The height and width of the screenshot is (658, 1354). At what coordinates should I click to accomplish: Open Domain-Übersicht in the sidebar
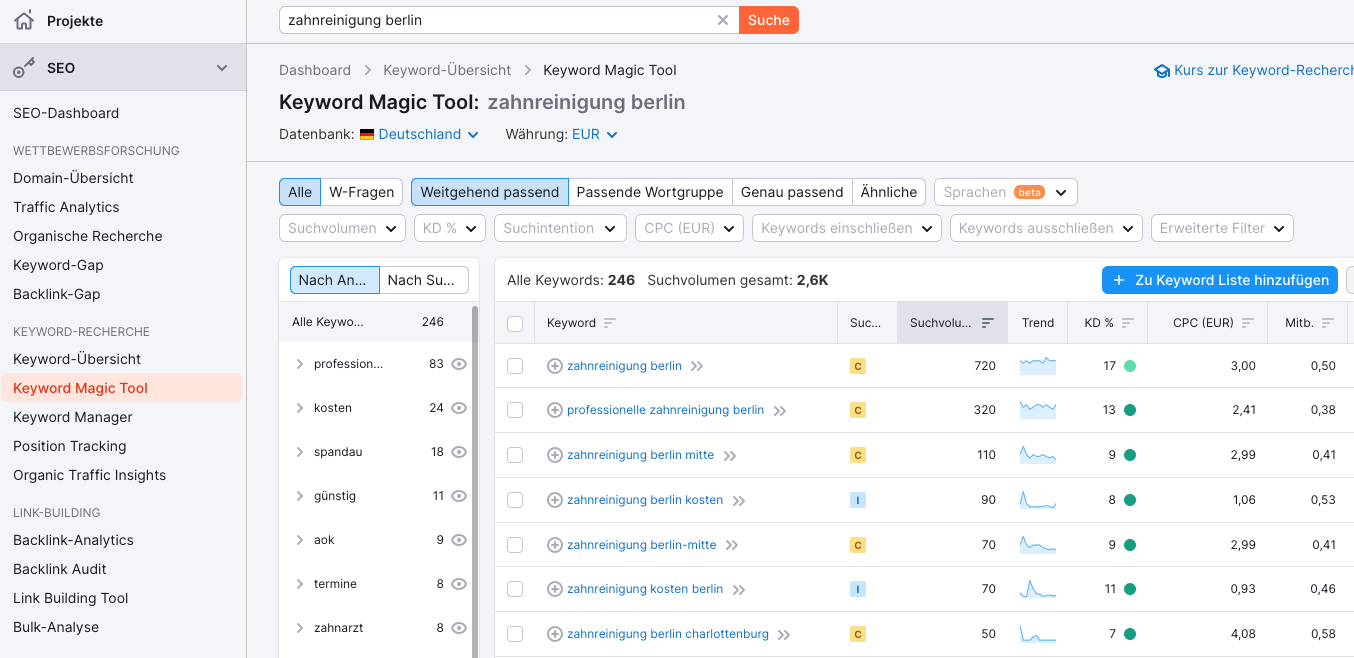click(73, 178)
